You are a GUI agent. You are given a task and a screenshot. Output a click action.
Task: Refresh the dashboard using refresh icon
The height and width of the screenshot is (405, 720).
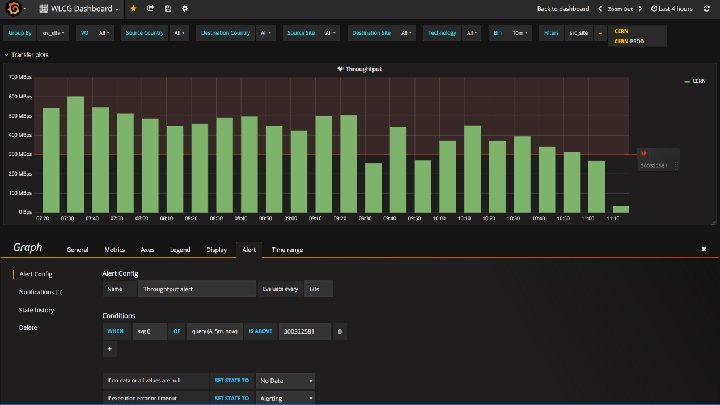[706, 9]
